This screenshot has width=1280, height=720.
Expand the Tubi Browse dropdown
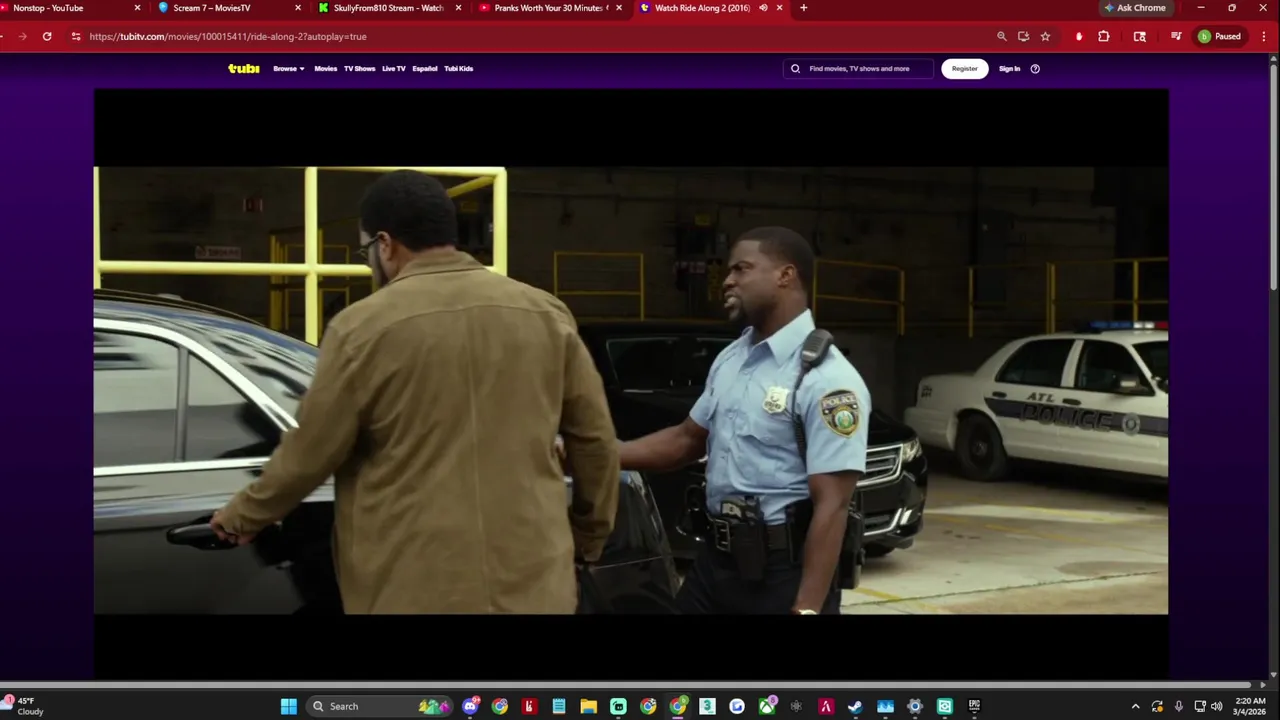[x=289, y=69]
